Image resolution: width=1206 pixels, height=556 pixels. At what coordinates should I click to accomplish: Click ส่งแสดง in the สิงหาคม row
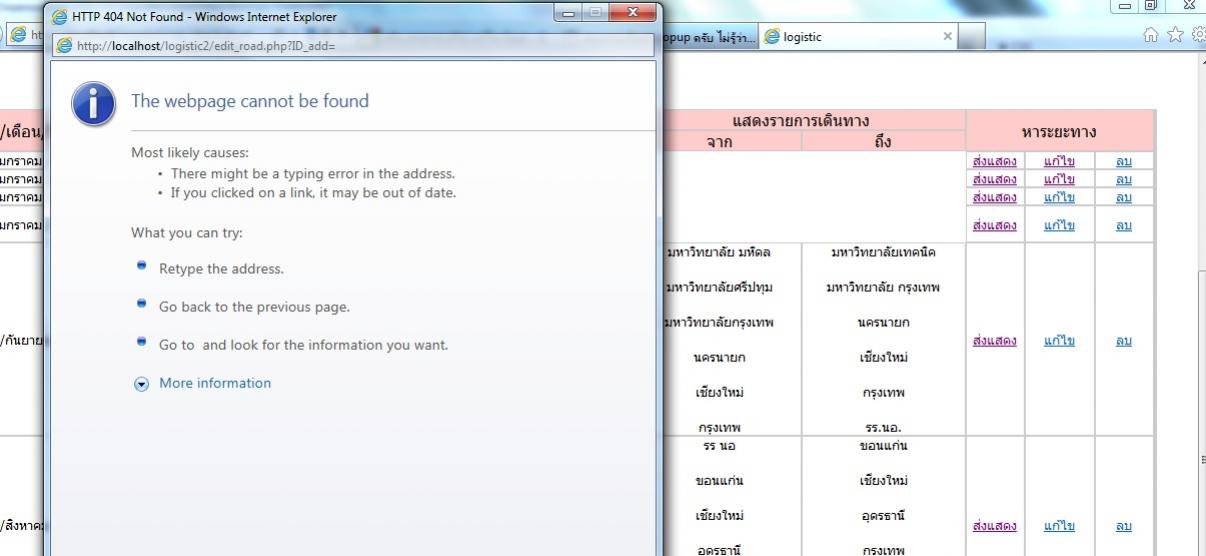point(994,526)
